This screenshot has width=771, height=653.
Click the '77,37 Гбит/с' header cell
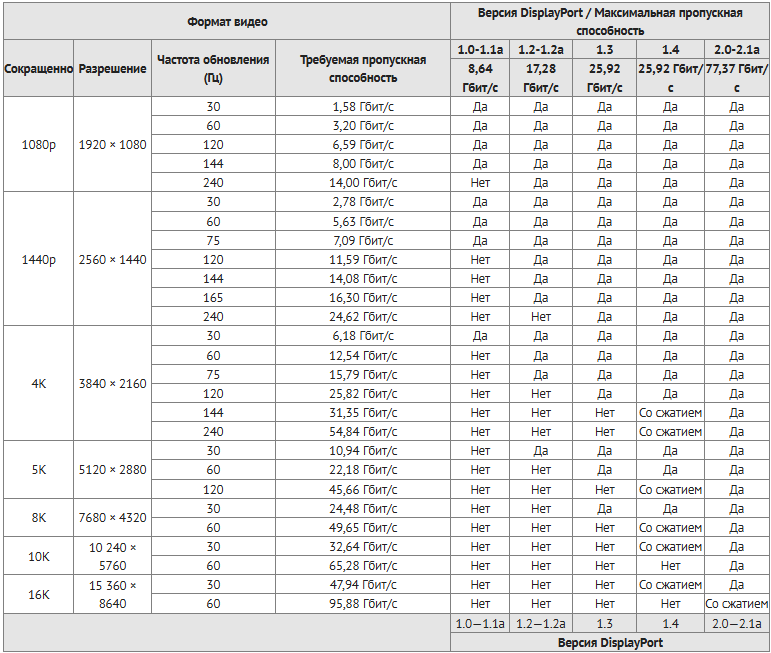pyautogui.click(x=737, y=78)
